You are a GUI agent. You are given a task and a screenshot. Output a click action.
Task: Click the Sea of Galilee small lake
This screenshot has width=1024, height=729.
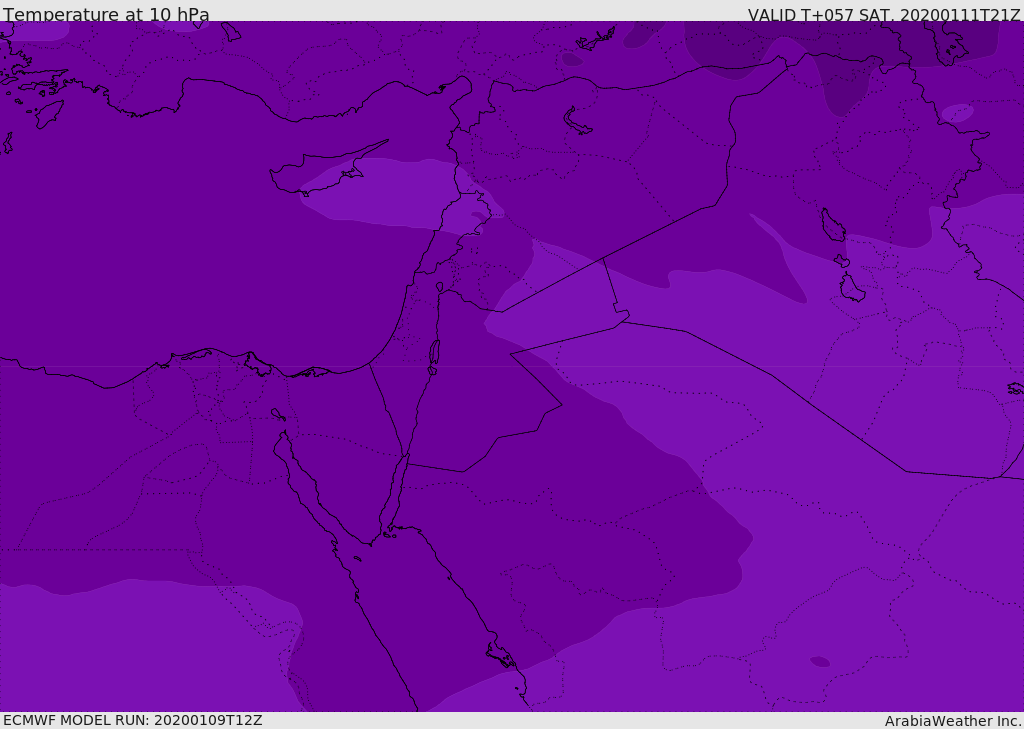(x=440, y=287)
